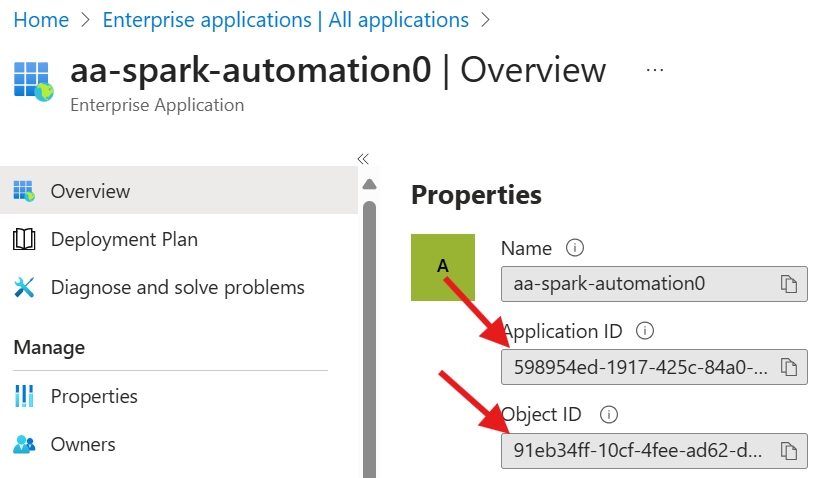Copy the Object ID to clipboard
Viewport: 828px width, 478px height.
coord(789,451)
